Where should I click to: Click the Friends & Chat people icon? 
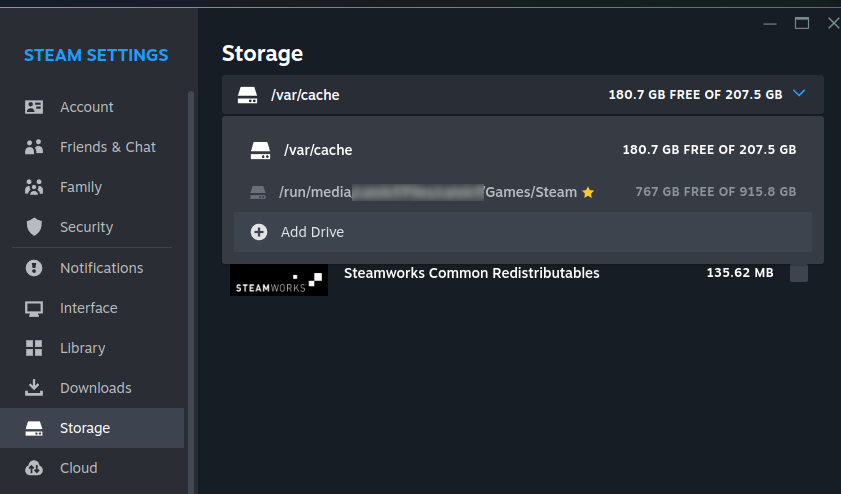point(34,147)
